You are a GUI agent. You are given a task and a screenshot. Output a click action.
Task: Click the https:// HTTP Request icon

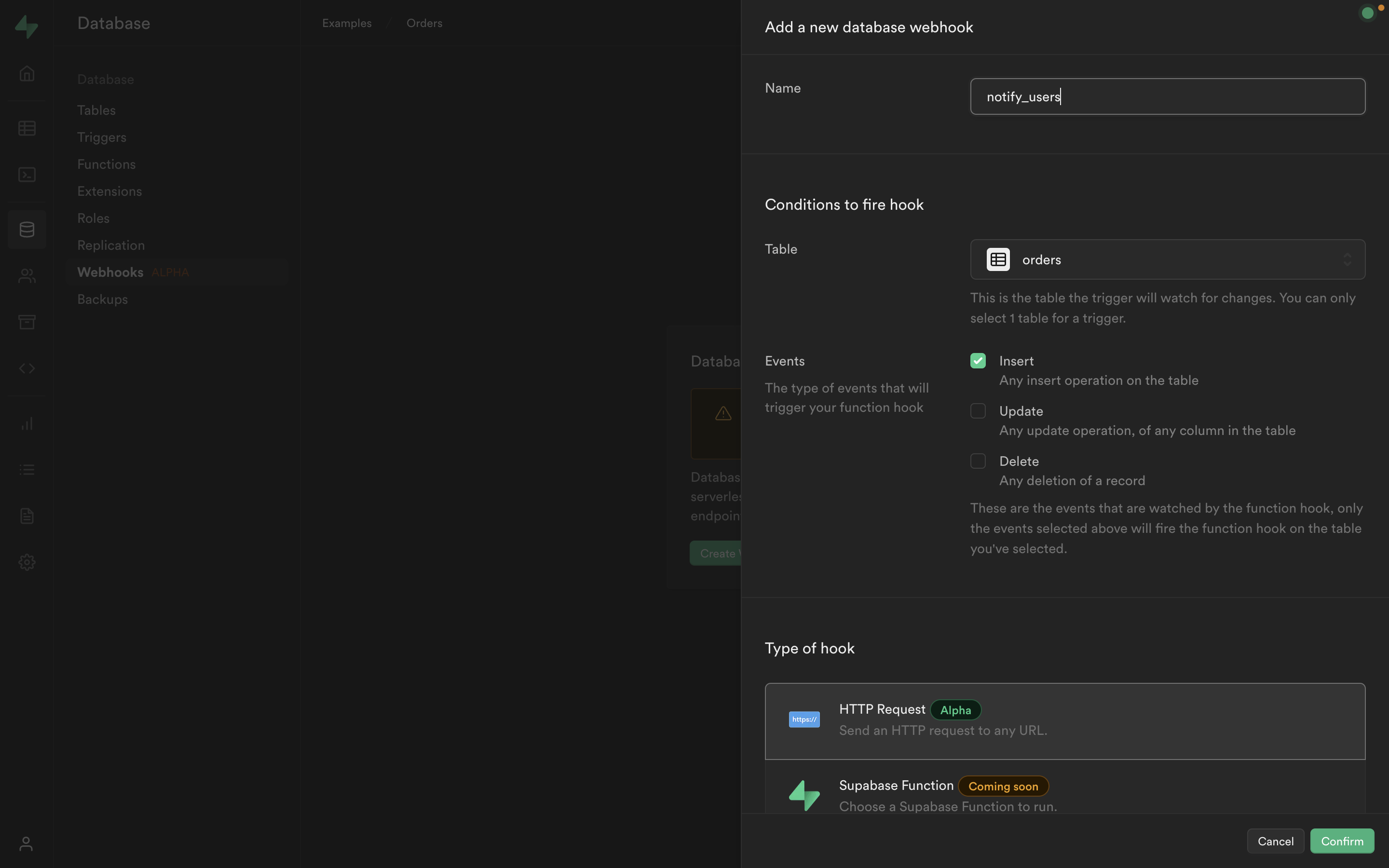(x=804, y=719)
